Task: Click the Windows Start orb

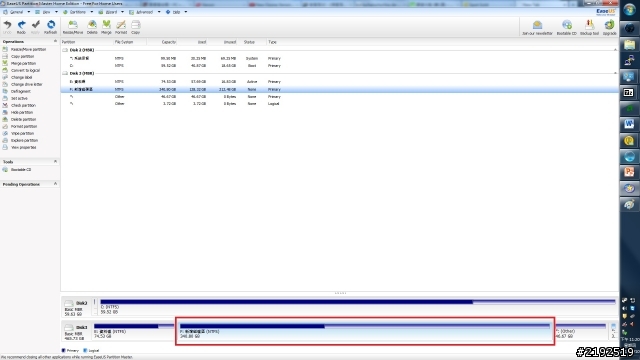Action: 629,10
